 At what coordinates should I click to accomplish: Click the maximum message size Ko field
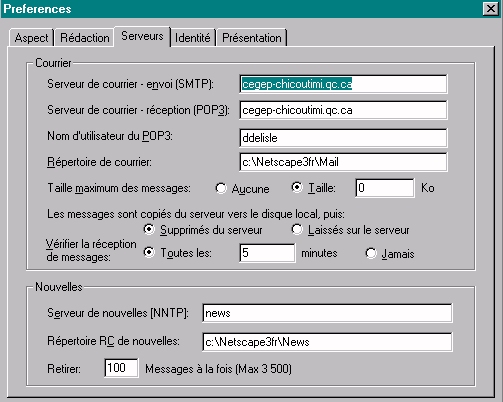[385, 188]
